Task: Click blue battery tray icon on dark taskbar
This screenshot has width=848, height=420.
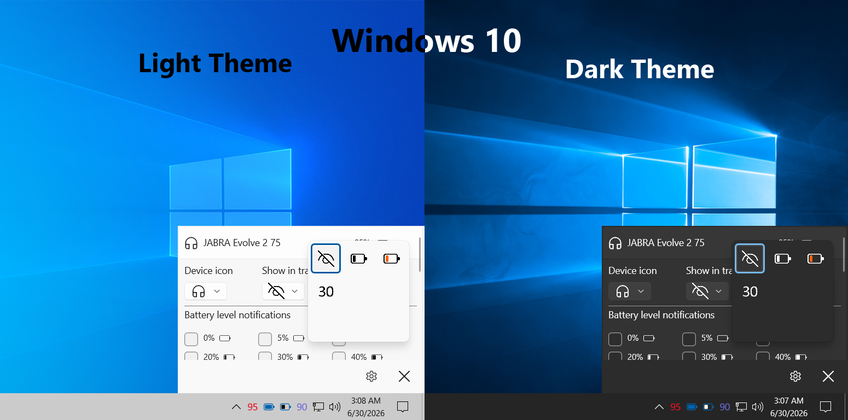Action: click(x=692, y=407)
